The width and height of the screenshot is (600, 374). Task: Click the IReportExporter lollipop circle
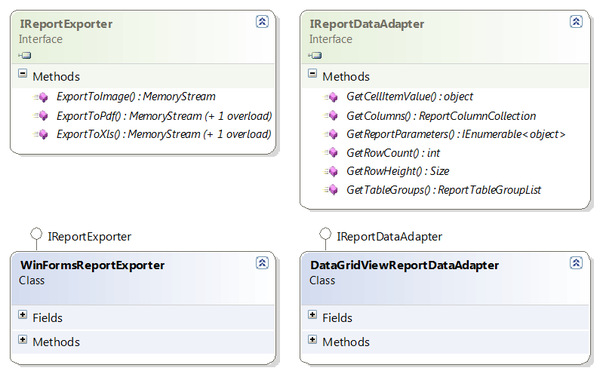pos(36,233)
